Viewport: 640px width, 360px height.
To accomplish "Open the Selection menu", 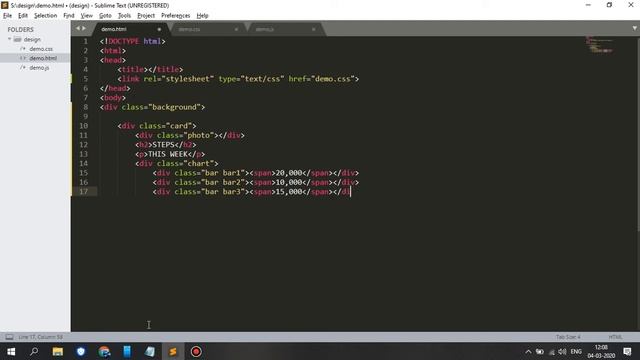I will point(45,16).
